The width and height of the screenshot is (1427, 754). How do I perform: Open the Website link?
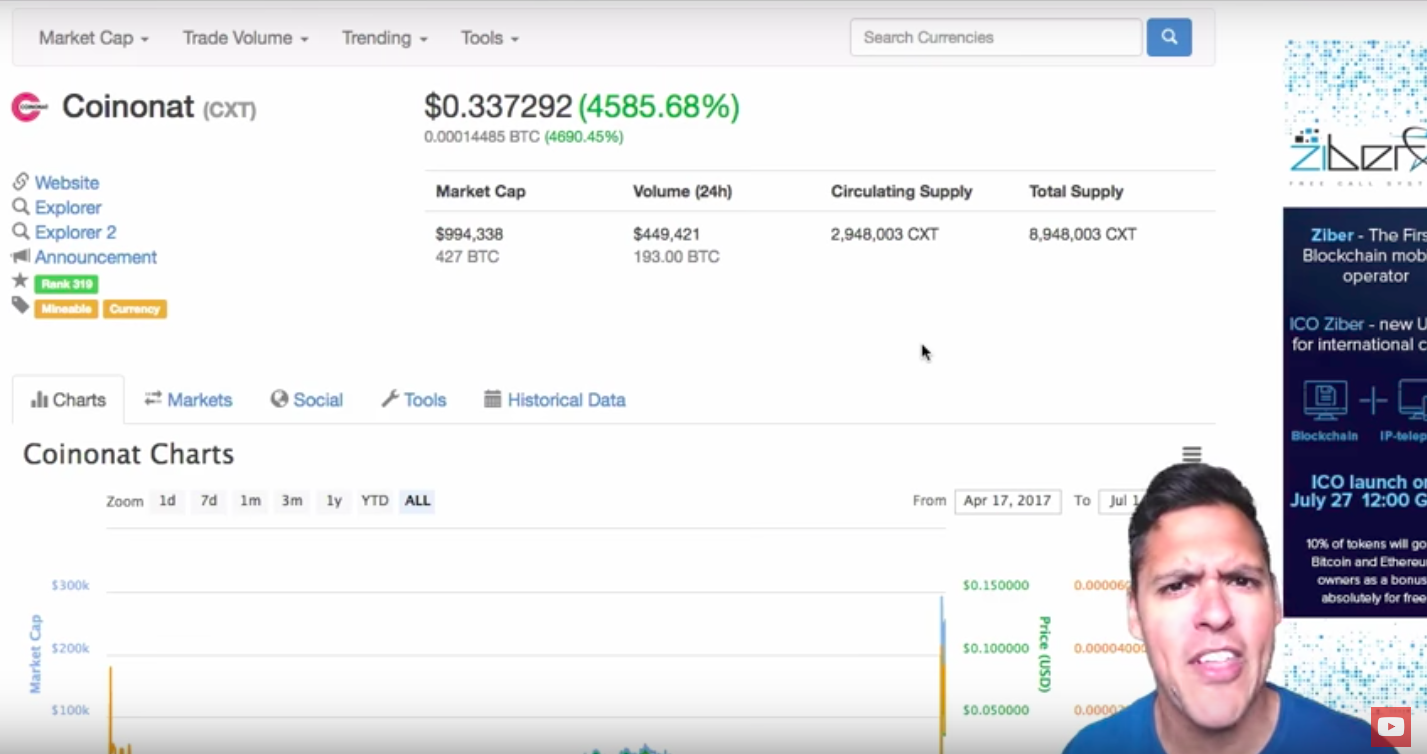67,183
